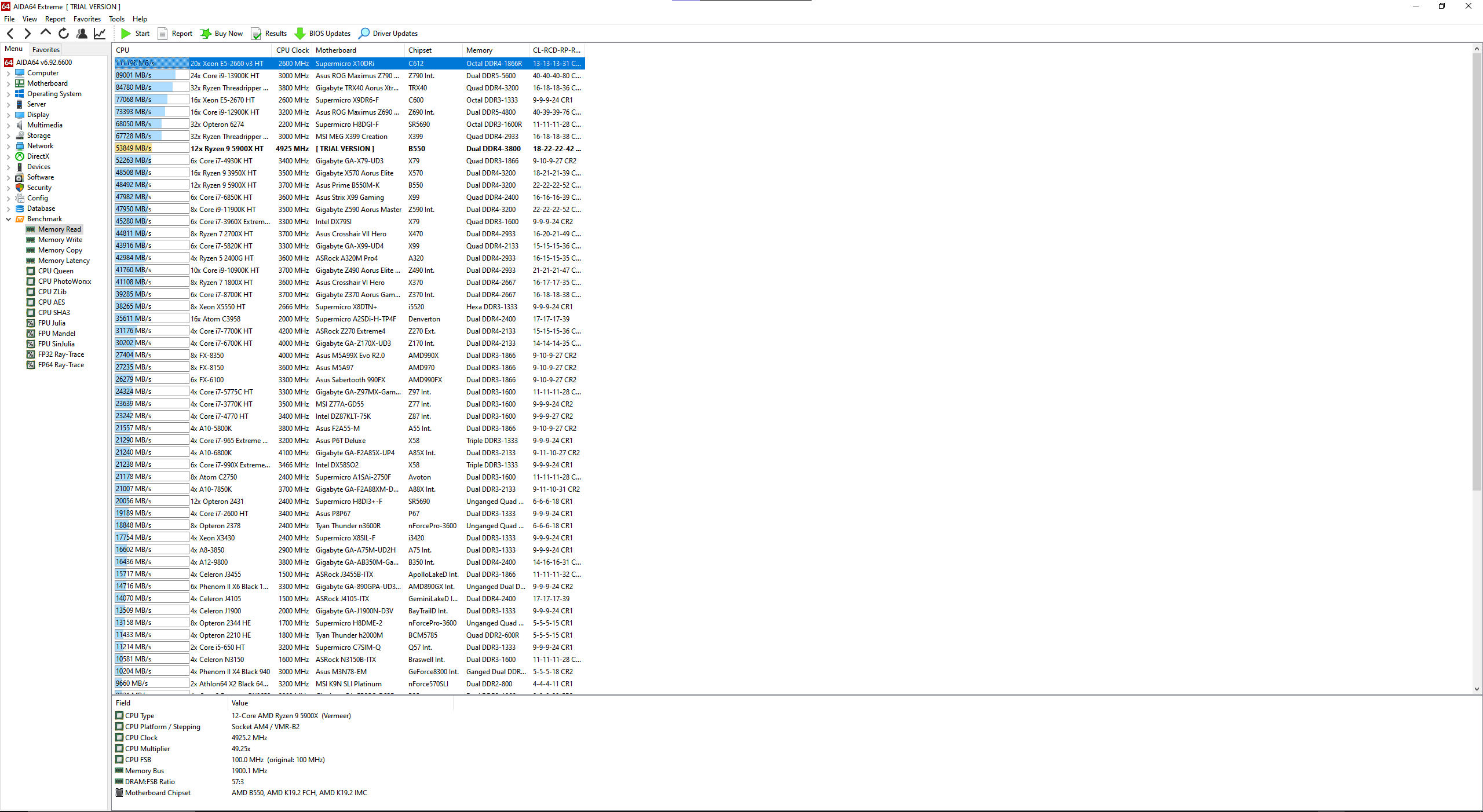Sort by the Motherboard column header

pyautogui.click(x=358, y=50)
